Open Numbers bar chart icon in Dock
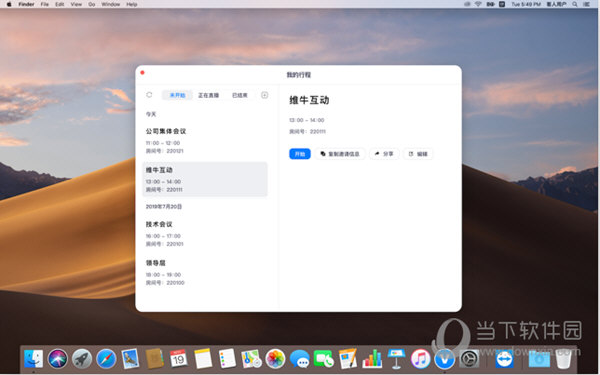Screen dimensions: 600x375 [372, 359]
